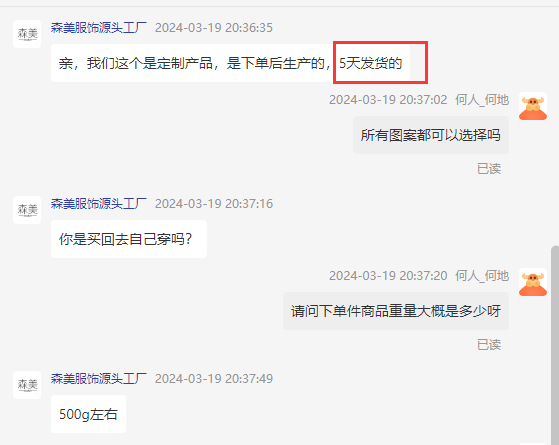The height and width of the screenshot is (445, 559).
Task: Click the username 何人_何地 at 20:37:02
Action: [482, 100]
